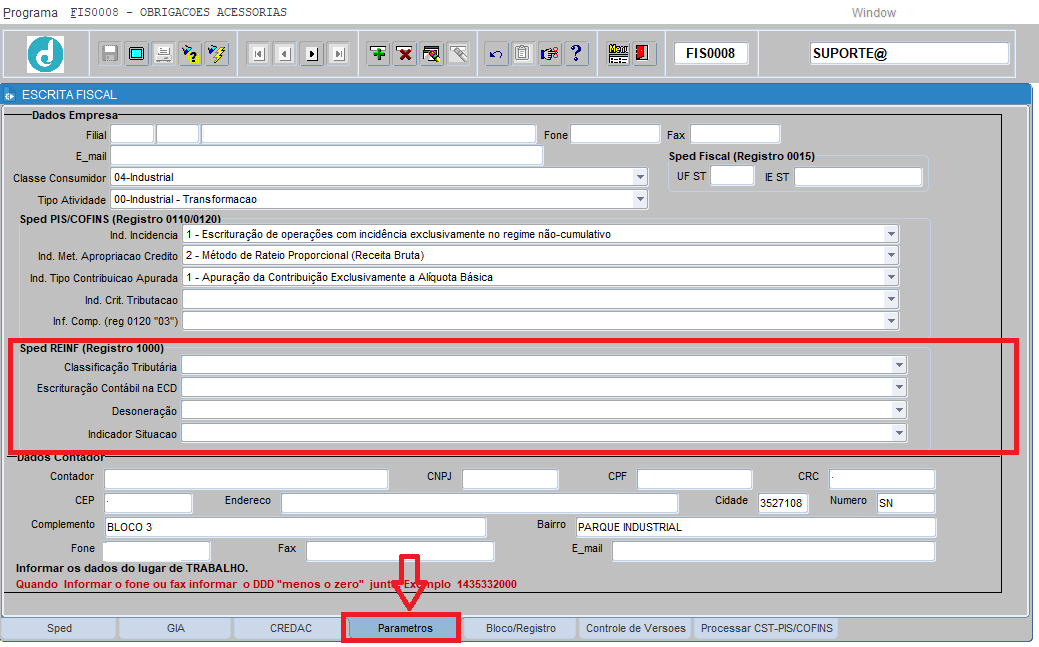Open the Window menu
This screenshot has height=647, width=1039.
(873, 13)
